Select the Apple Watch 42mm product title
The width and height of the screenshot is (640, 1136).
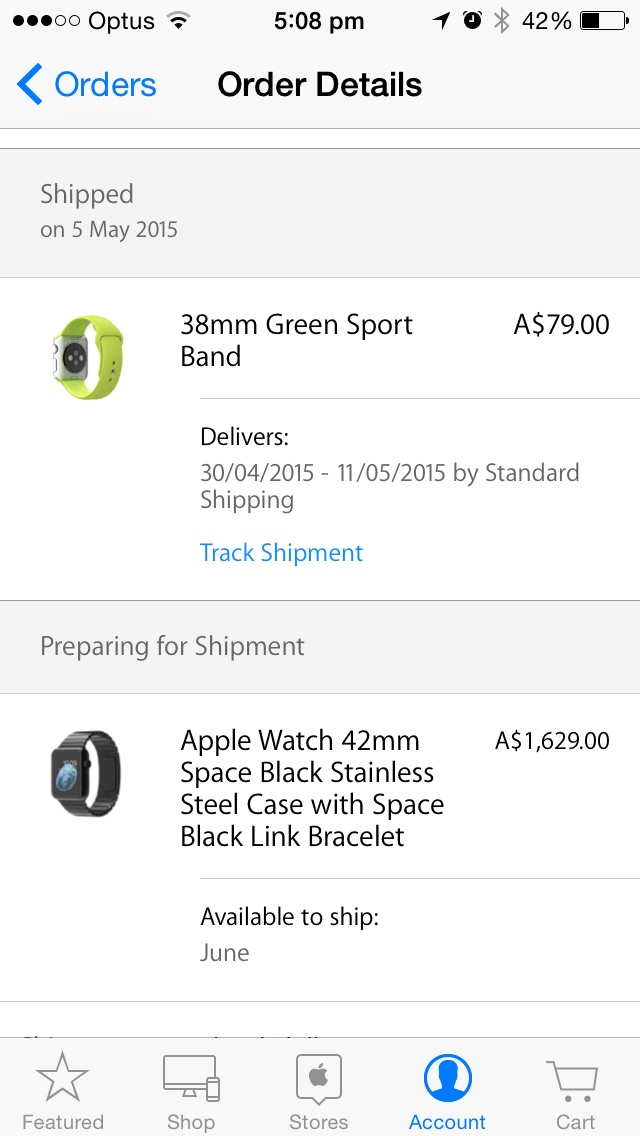312,788
